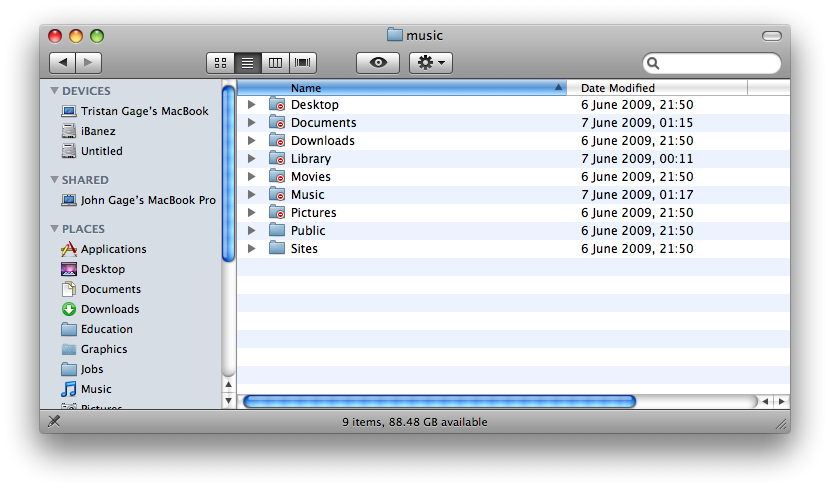Click customize icon in status bar
The image size is (830, 488).
pyautogui.click(x=54, y=421)
